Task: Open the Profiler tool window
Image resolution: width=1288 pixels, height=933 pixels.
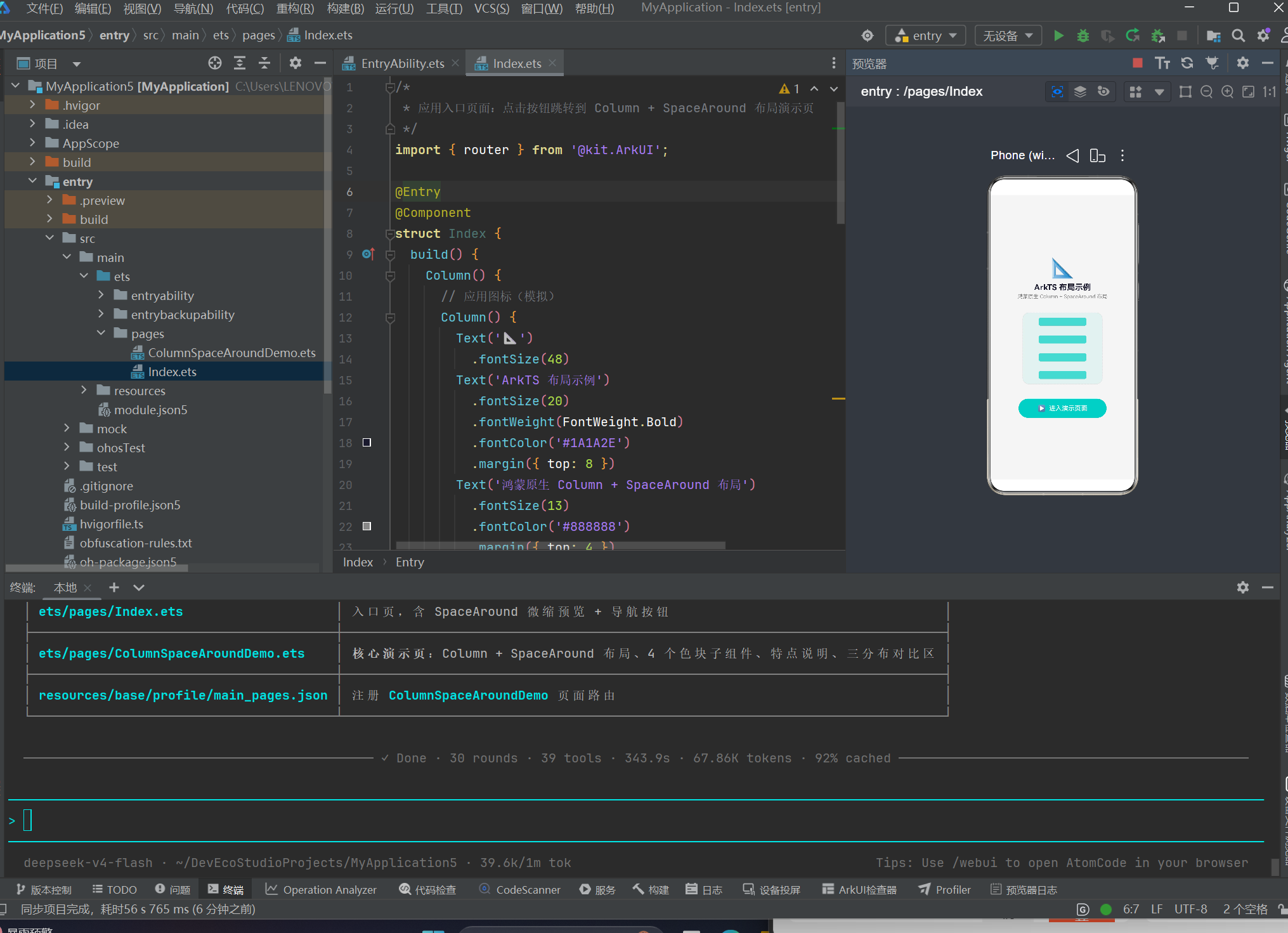Action: (x=944, y=890)
